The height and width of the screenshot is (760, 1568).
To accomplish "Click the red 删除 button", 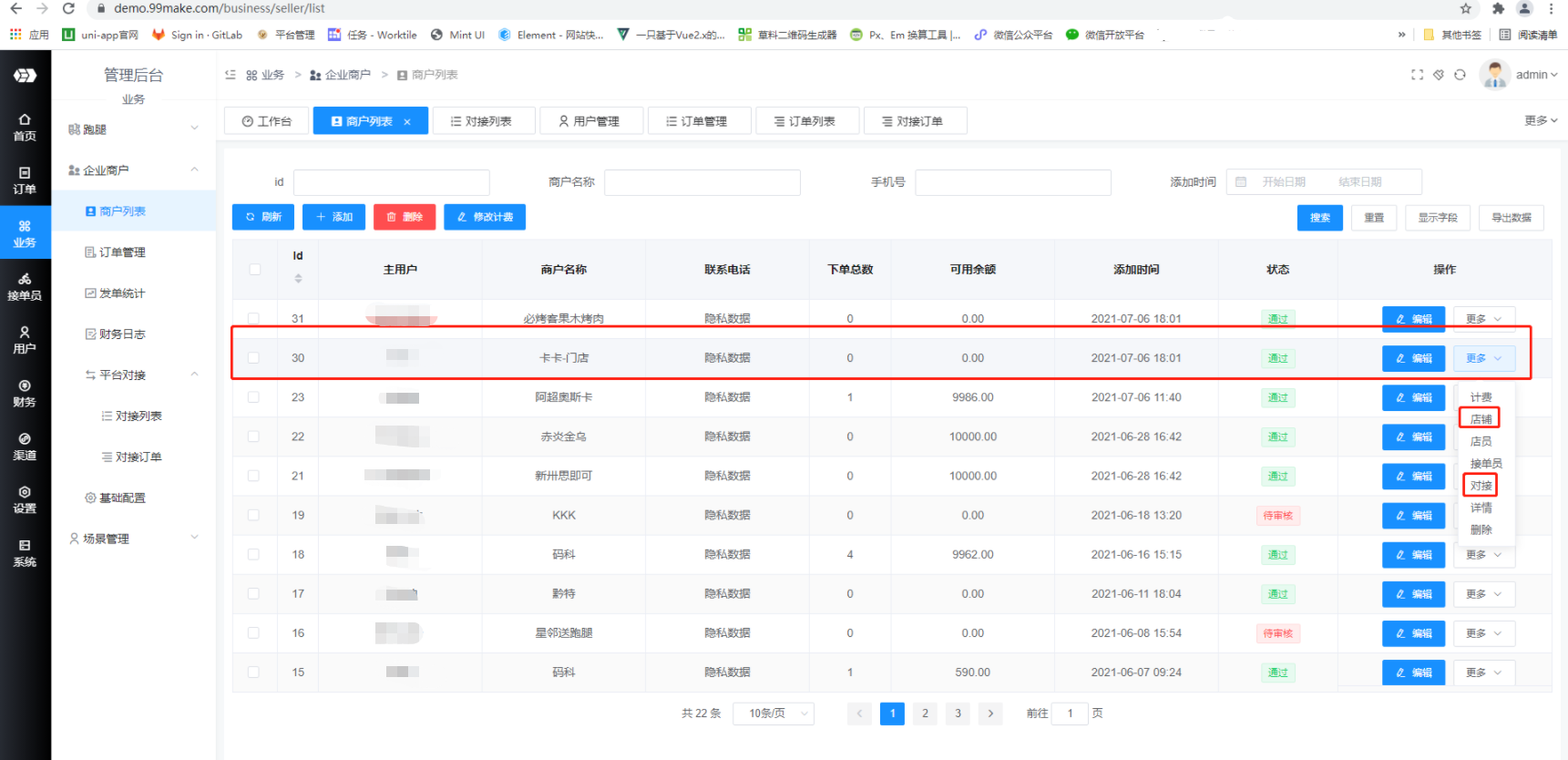I will [x=405, y=217].
